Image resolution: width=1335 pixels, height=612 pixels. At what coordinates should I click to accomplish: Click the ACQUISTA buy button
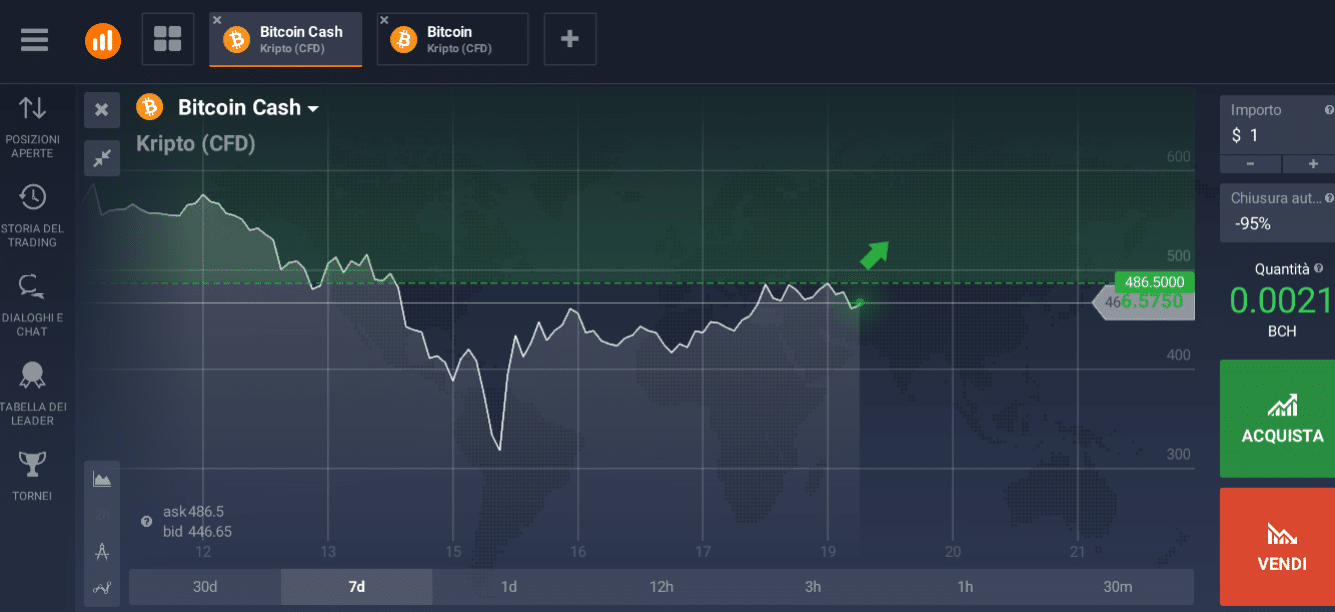pyautogui.click(x=1277, y=418)
